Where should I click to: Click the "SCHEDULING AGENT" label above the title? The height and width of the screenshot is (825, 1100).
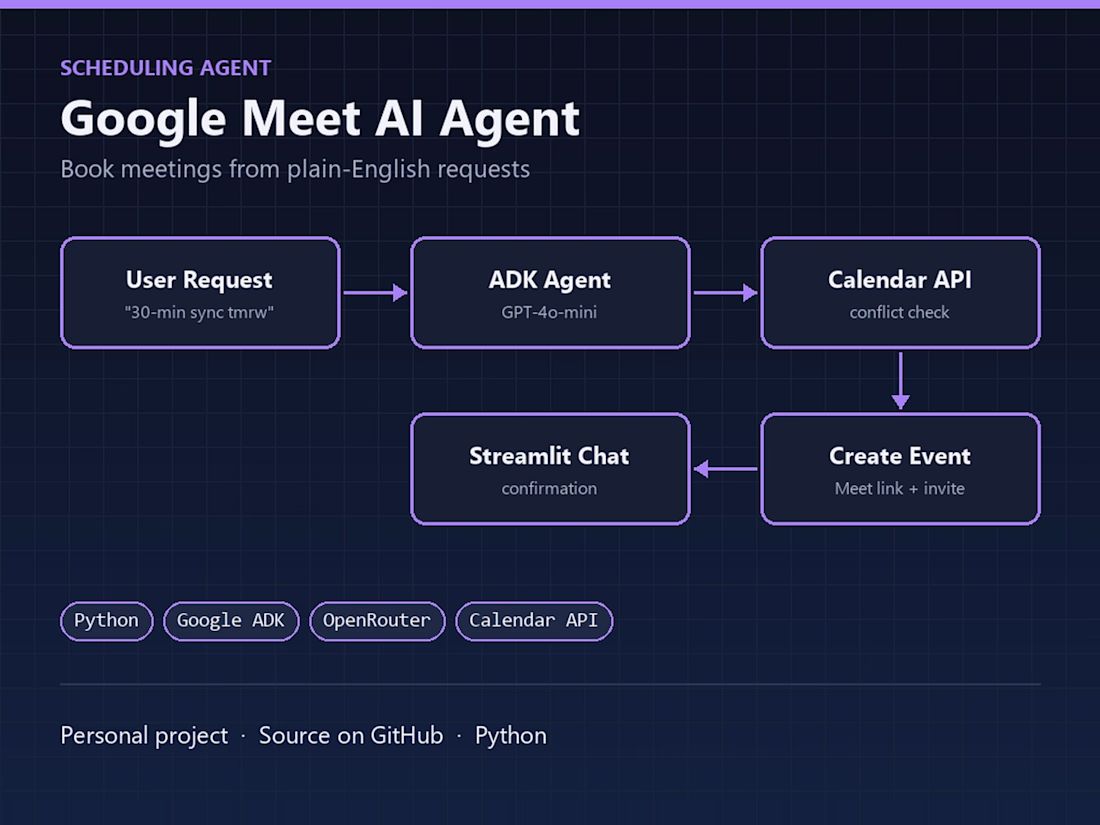pyautogui.click(x=166, y=68)
